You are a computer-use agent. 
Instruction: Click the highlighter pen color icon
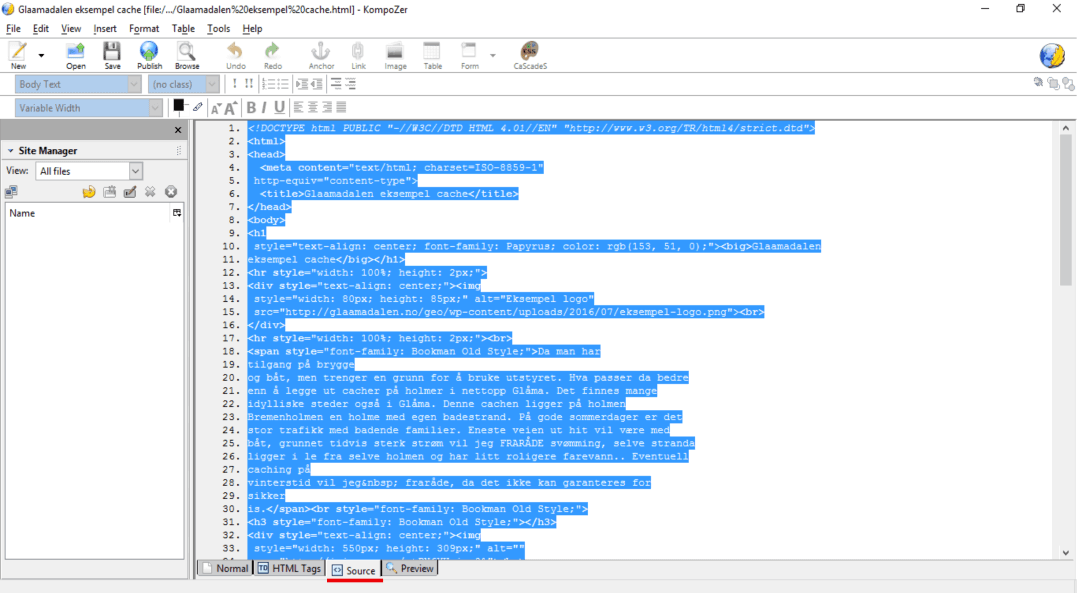click(198, 107)
